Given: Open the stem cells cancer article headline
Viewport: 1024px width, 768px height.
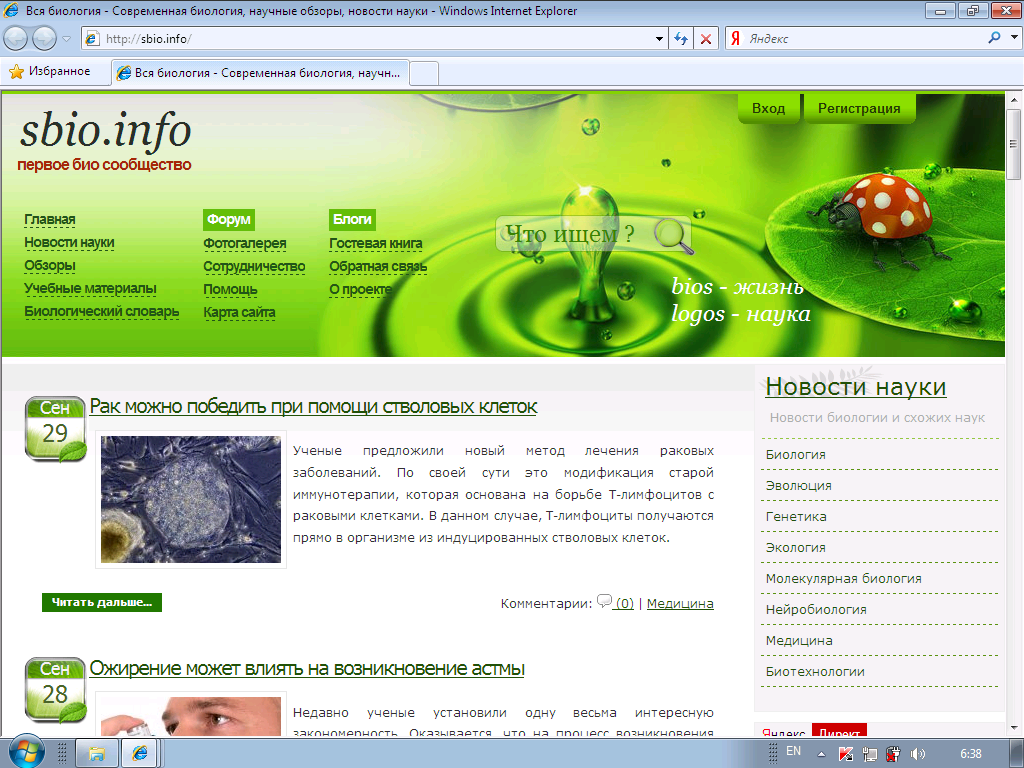Looking at the screenshot, I should click(x=313, y=406).
